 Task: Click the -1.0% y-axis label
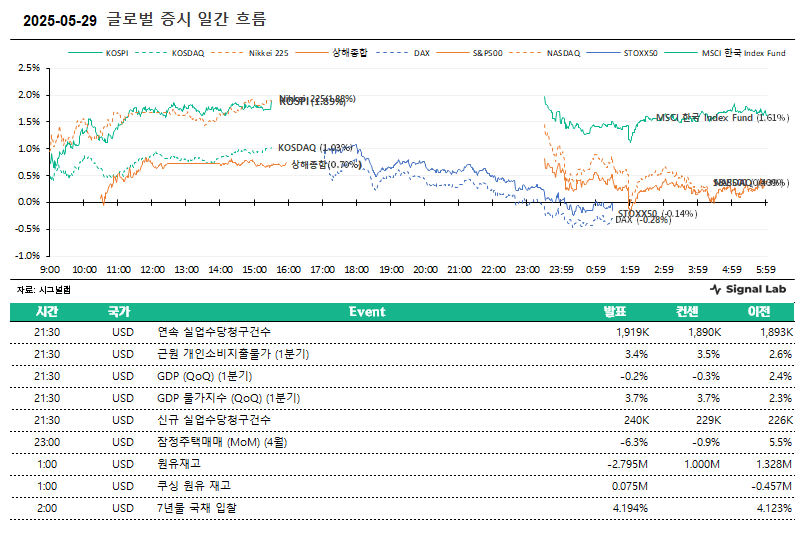[28, 255]
